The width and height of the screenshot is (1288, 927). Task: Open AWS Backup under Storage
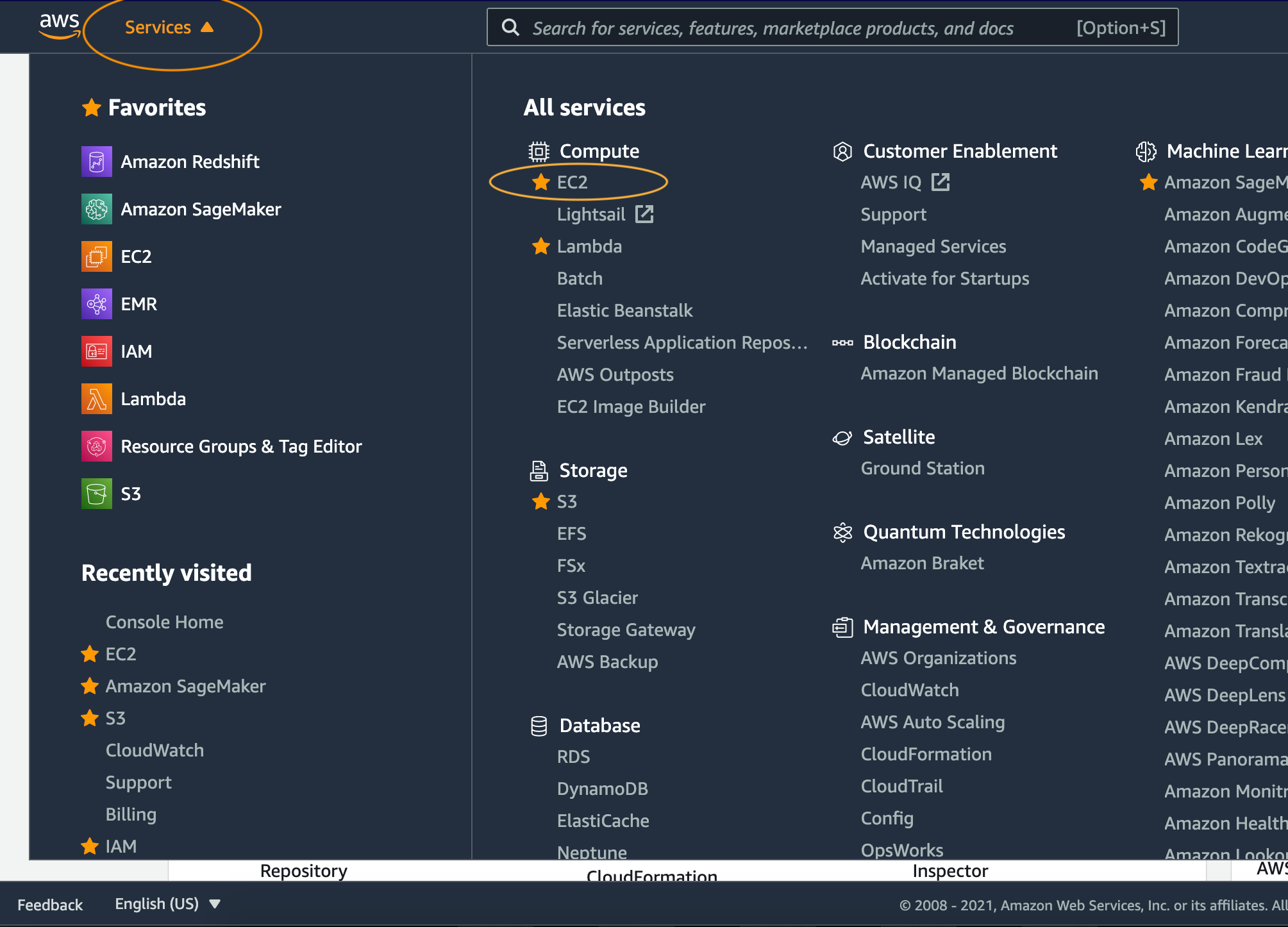(608, 662)
